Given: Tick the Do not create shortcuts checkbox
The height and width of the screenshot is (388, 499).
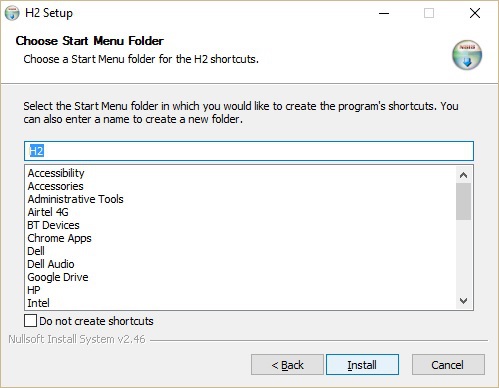Looking at the screenshot, I should tap(30, 321).
